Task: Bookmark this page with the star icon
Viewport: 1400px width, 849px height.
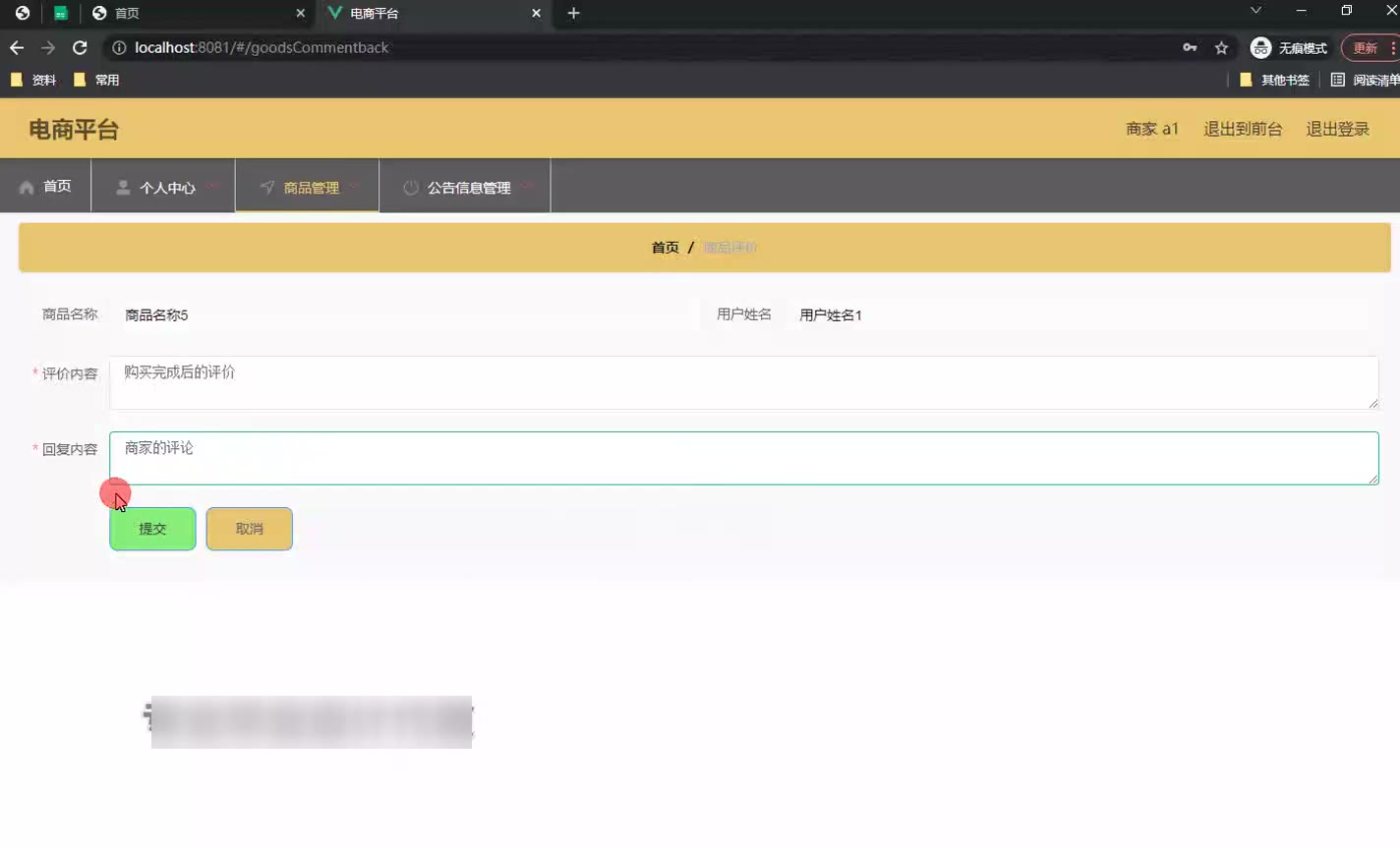Action: point(1221,47)
